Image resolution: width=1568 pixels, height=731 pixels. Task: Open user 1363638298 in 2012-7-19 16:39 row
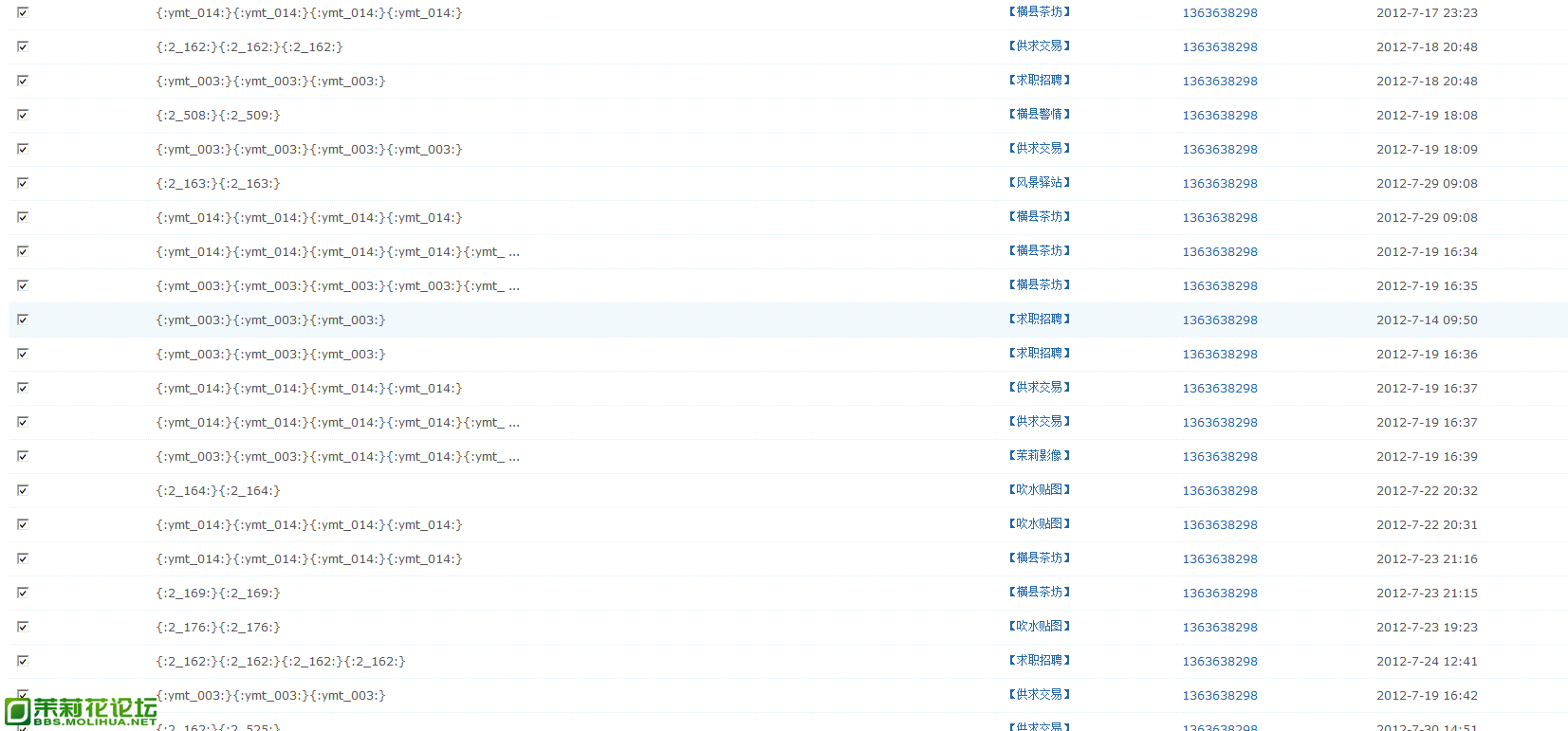1220,457
